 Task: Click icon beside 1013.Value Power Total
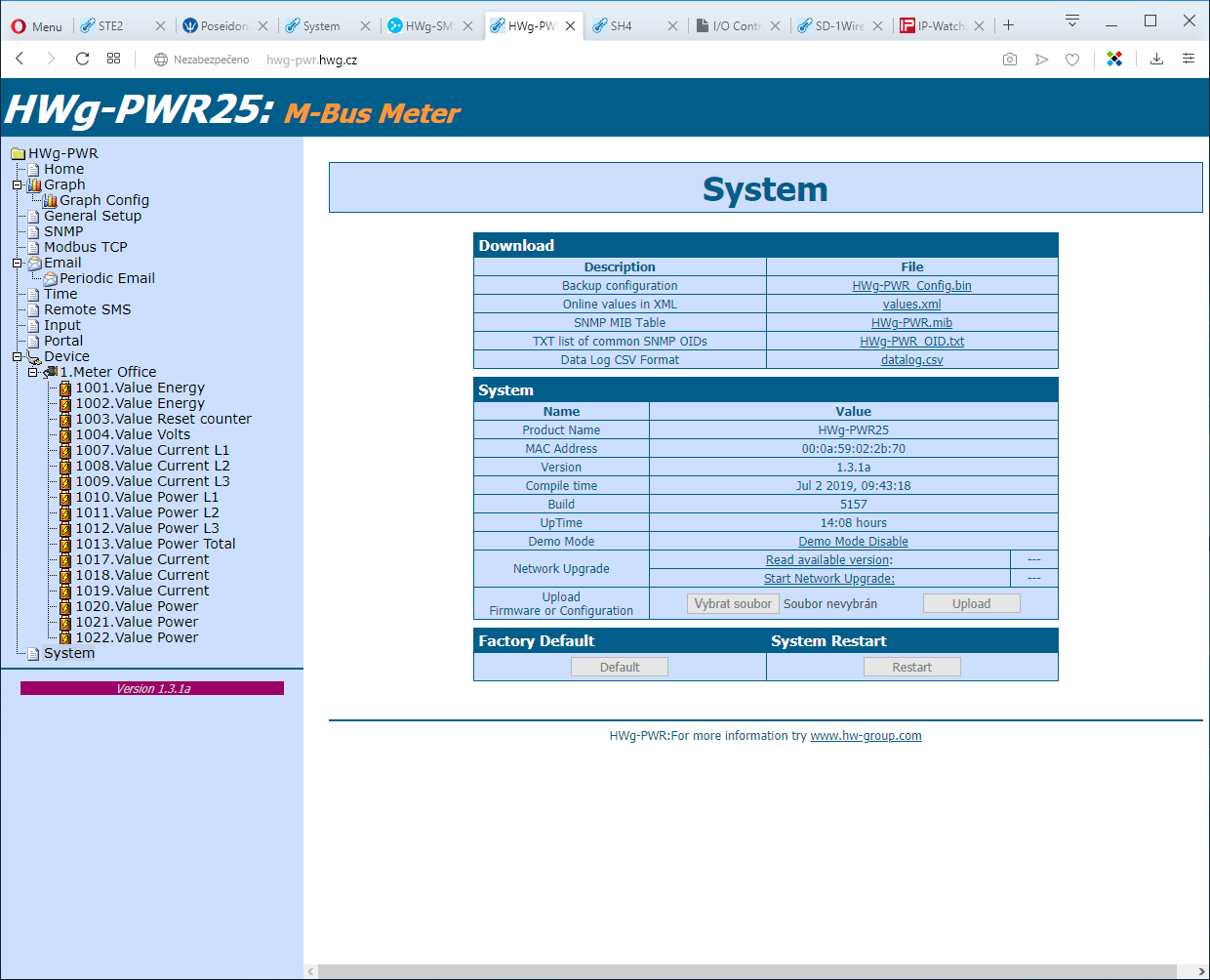[x=65, y=544]
